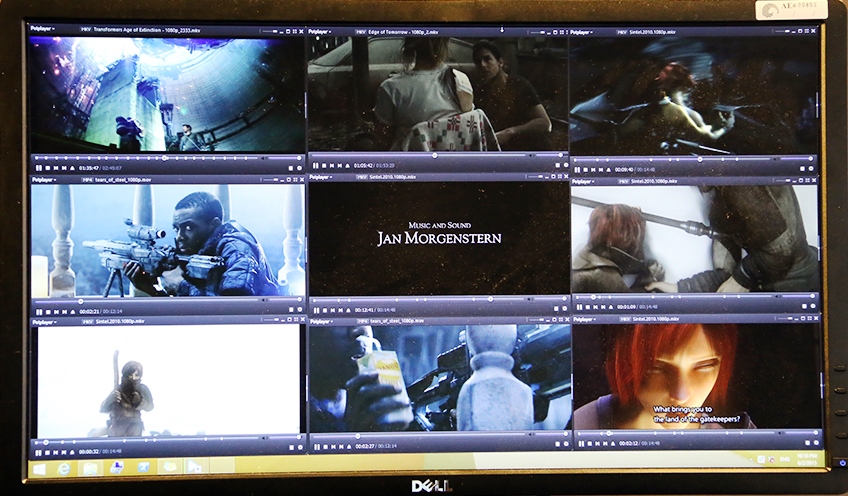The width and height of the screenshot is (848, 496).
Task: Click the next track icon in the Jan Morgenstern credits player
Action: click(341, 309)
